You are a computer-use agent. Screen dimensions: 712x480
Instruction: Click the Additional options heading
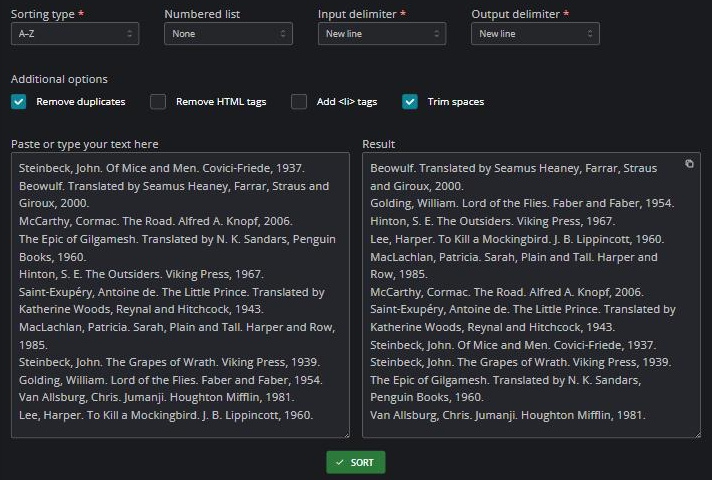pyautogui.click(x=59, y=79)
